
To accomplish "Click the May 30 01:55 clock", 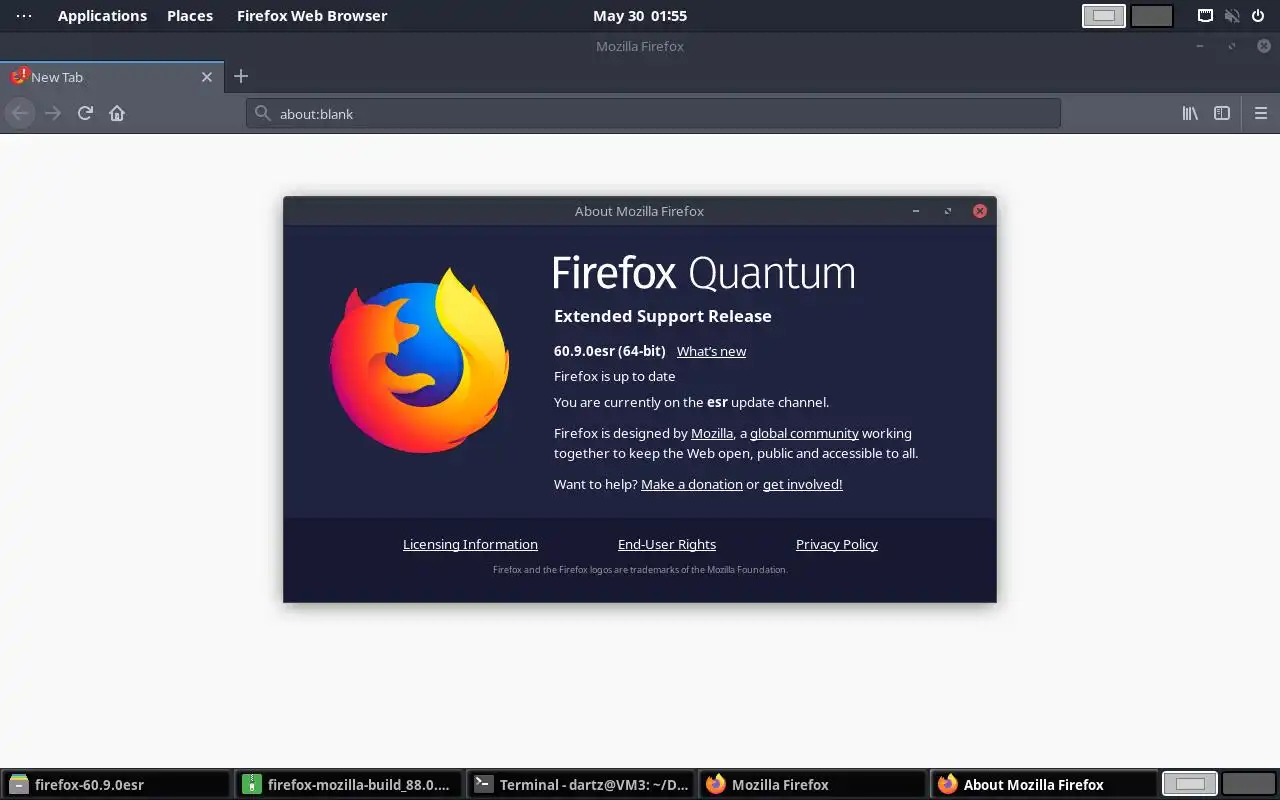I will coord(640,16).
